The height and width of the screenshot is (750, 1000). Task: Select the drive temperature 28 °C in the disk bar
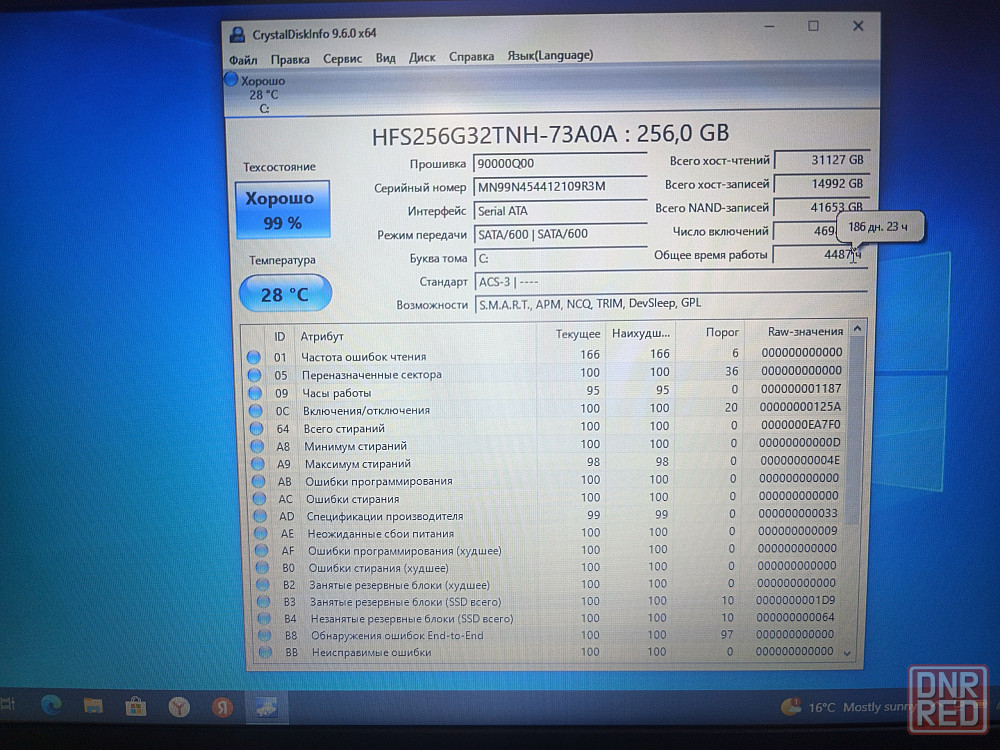click(x=263, y=94)
